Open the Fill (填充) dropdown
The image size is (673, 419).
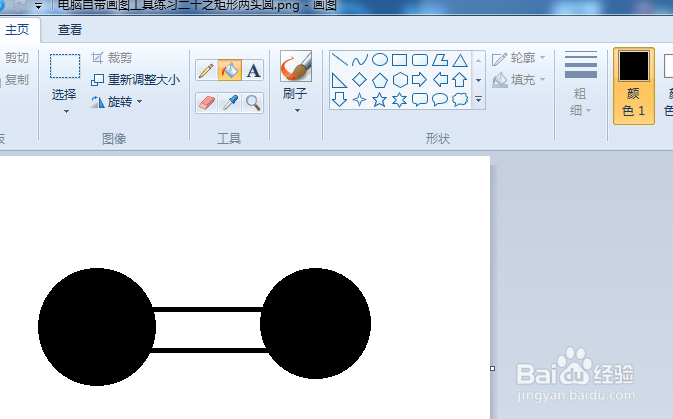click(543, 79)
